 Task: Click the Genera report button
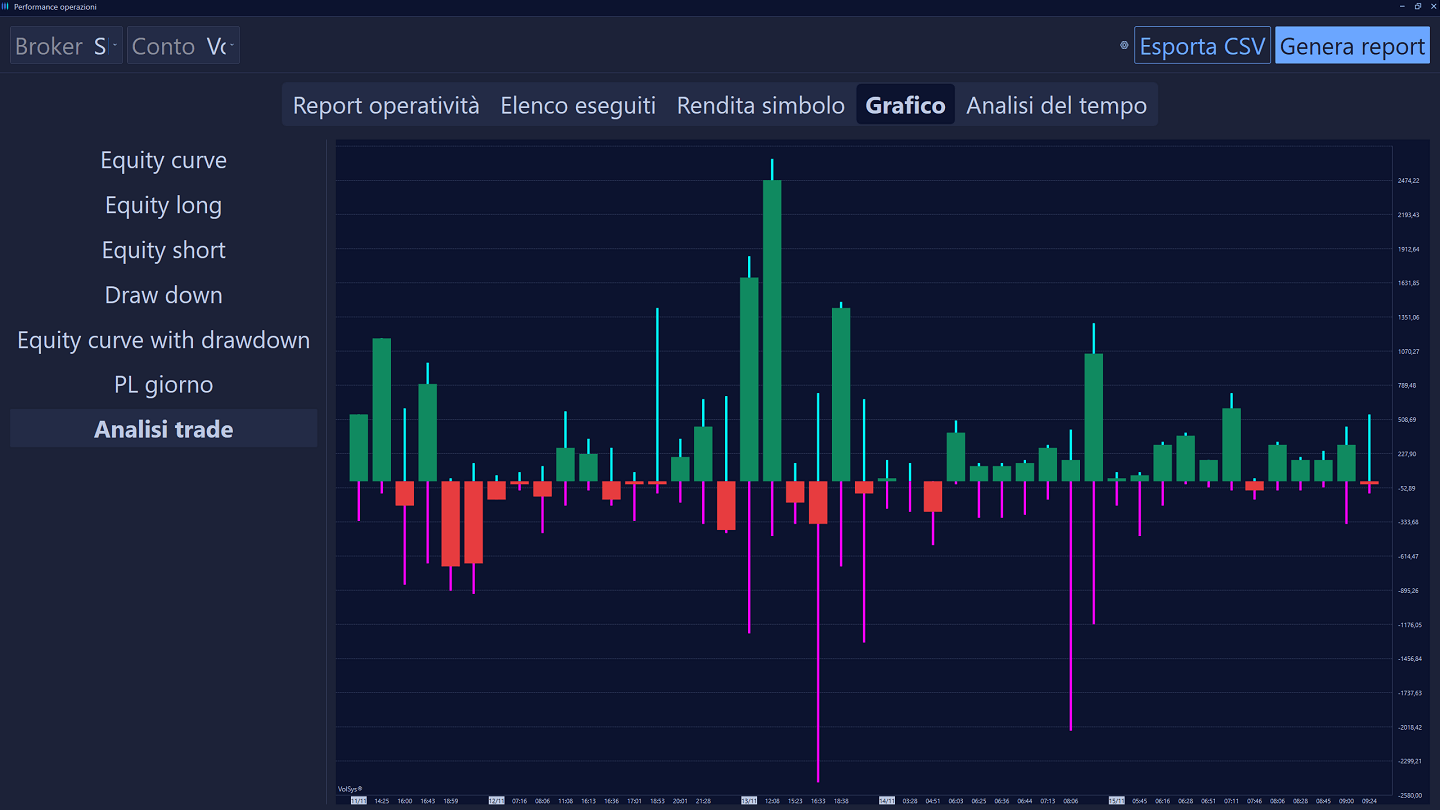(1352, 46)
